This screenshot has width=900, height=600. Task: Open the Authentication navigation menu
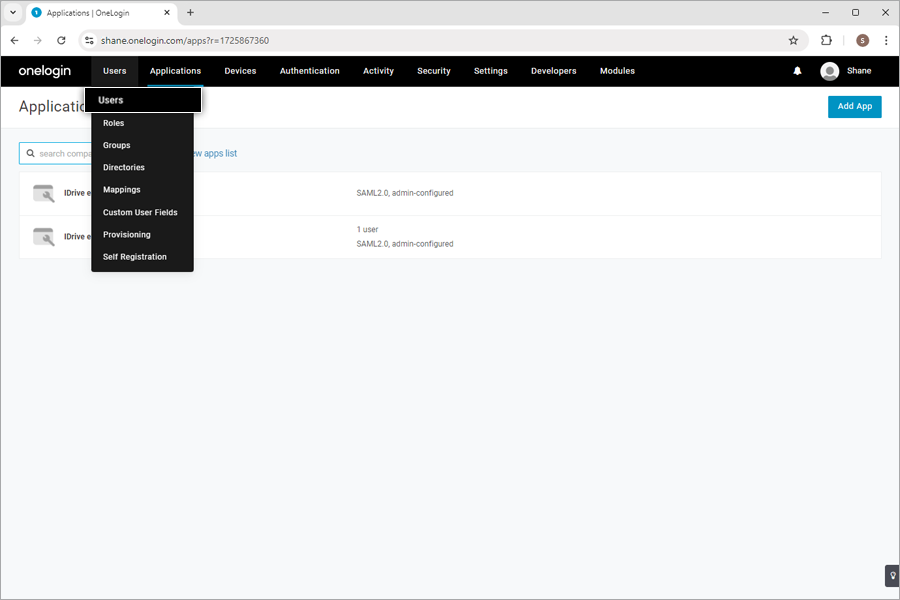(310, 71)
